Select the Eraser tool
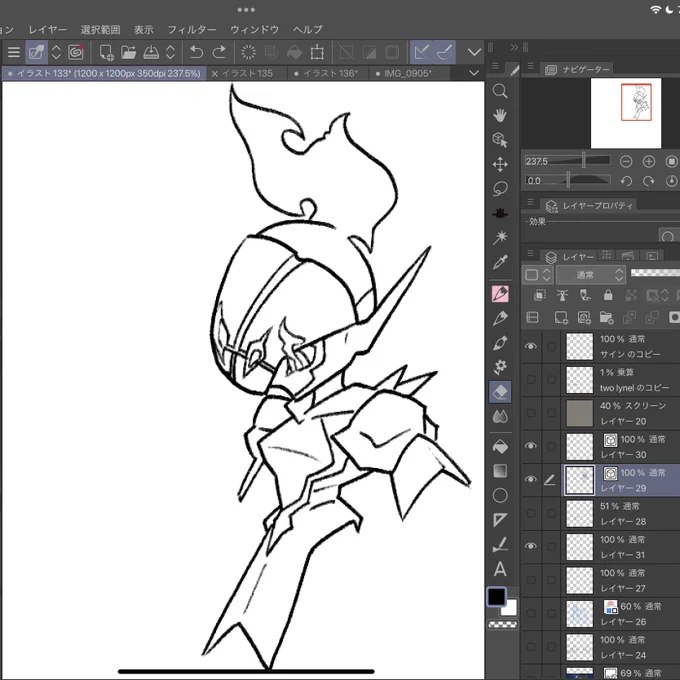This screenshot has height=680, width=680. 500,392
